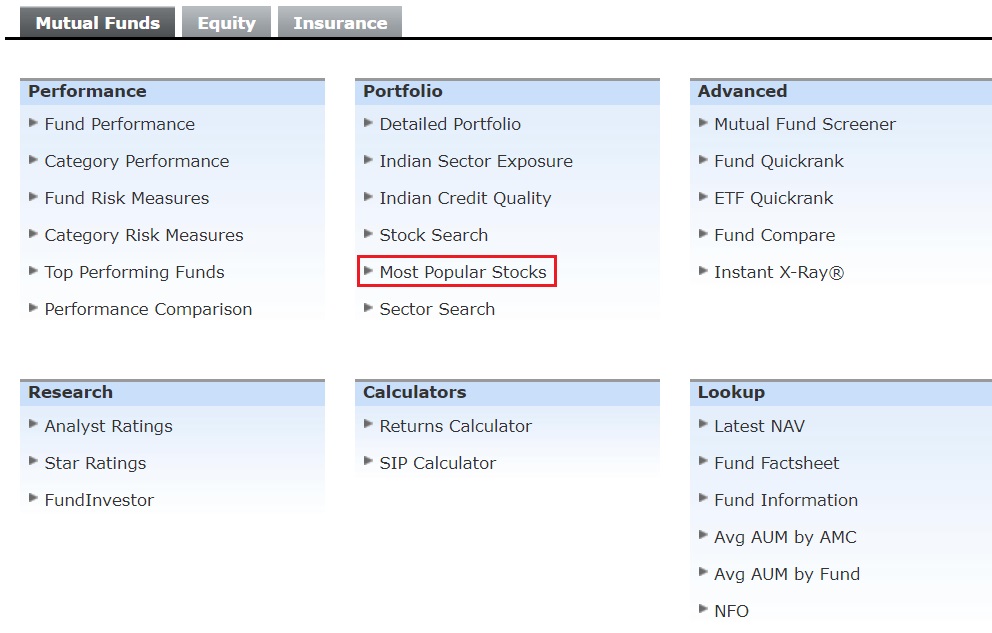Click the Detailed Portfolio link
This screenshot has height=633, width=992.
tap(450, 124)
